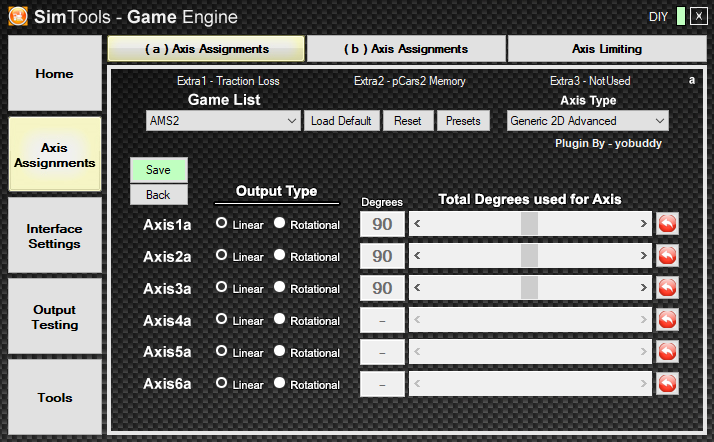The height and width of the screenshot is (442, 714).
Task: Open the Axis Limiting tab
Action: [x=606, y=49]
